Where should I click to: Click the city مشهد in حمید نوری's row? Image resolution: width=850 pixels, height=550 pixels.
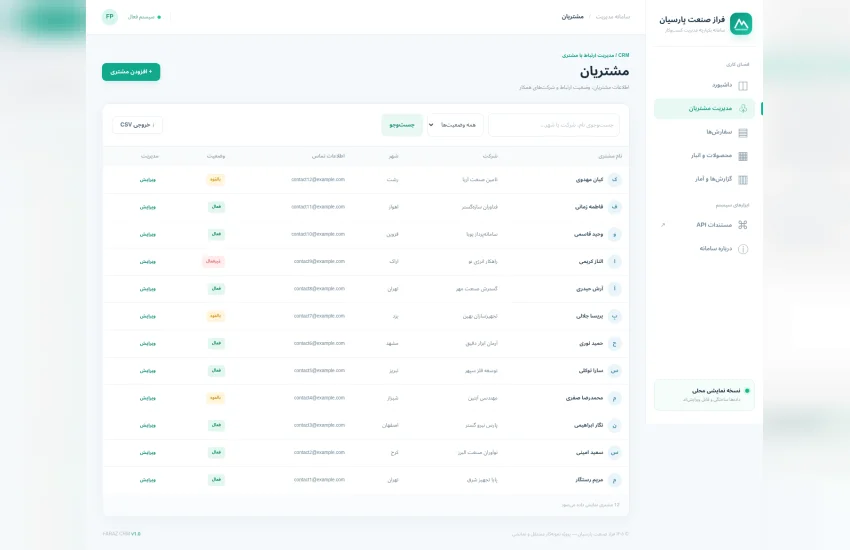tap(392, 344)
